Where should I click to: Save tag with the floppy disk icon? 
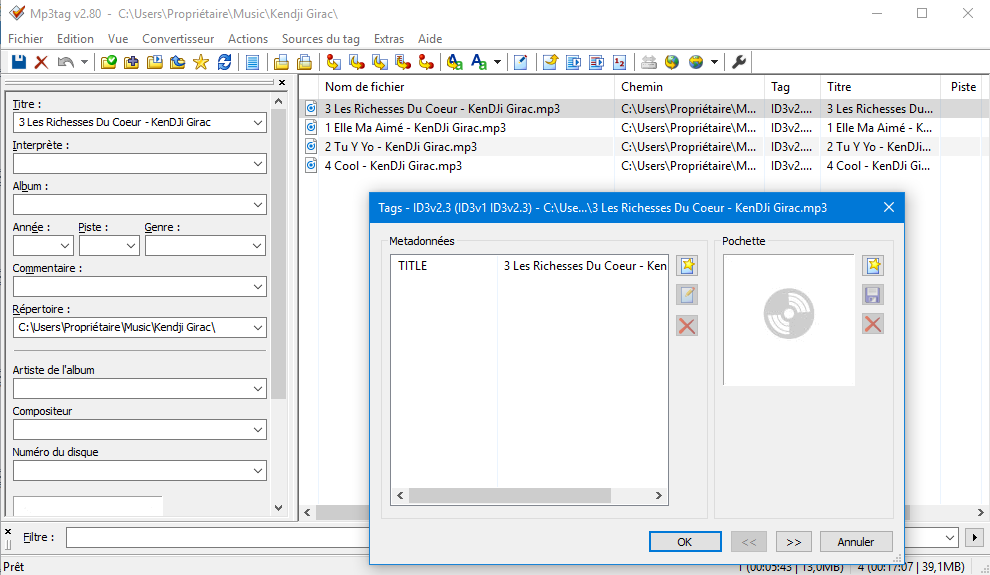tap(19, 62)
